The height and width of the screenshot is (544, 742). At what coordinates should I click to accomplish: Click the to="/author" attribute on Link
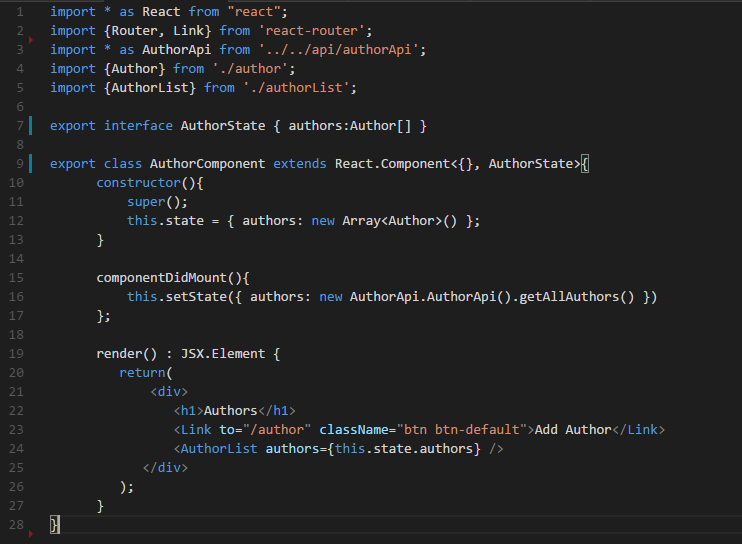point(265,430)
